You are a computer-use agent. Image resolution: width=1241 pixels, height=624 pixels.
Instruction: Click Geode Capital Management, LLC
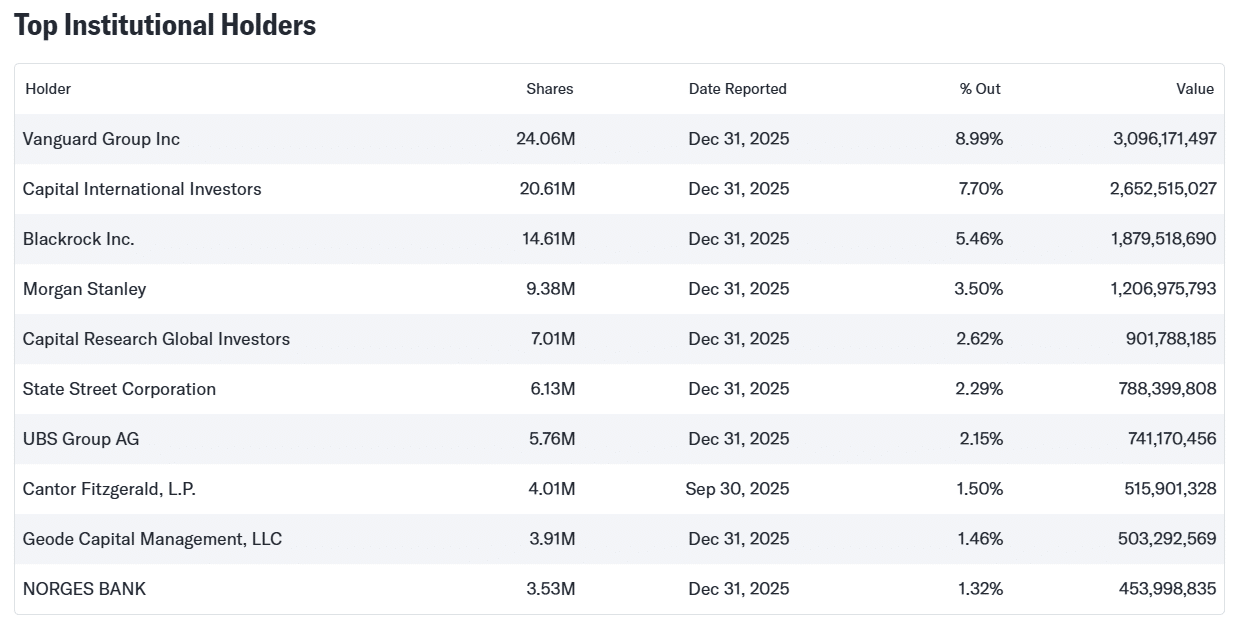pos(152,539)
